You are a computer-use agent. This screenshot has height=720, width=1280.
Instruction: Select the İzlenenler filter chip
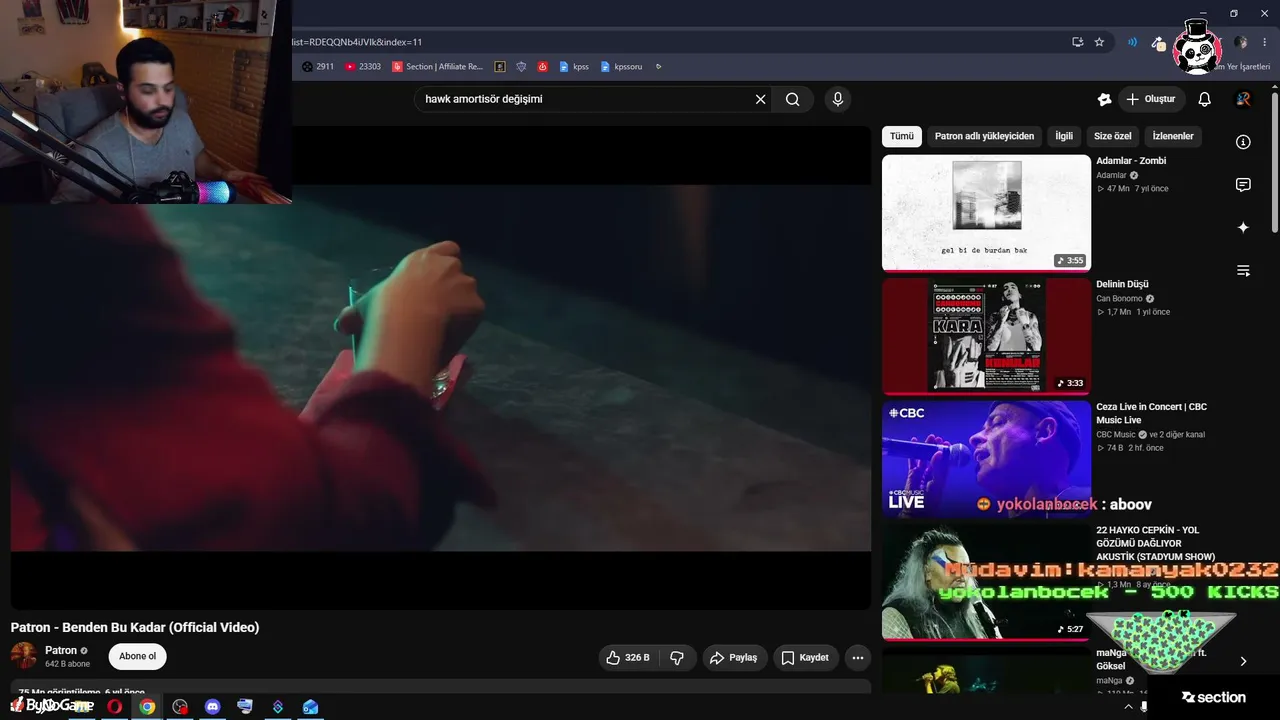click(1173, 136)
